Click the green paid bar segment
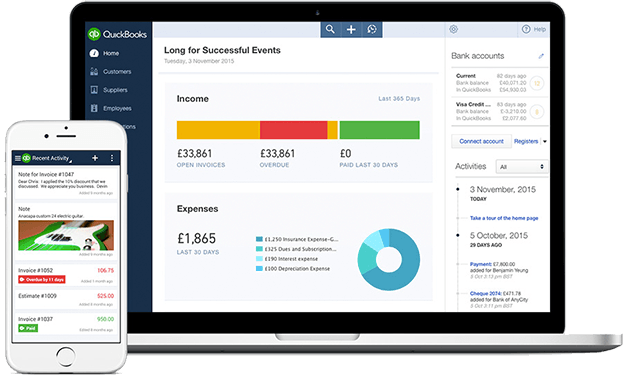The width and height of the screenshot is (627, 375). (379, 130)
